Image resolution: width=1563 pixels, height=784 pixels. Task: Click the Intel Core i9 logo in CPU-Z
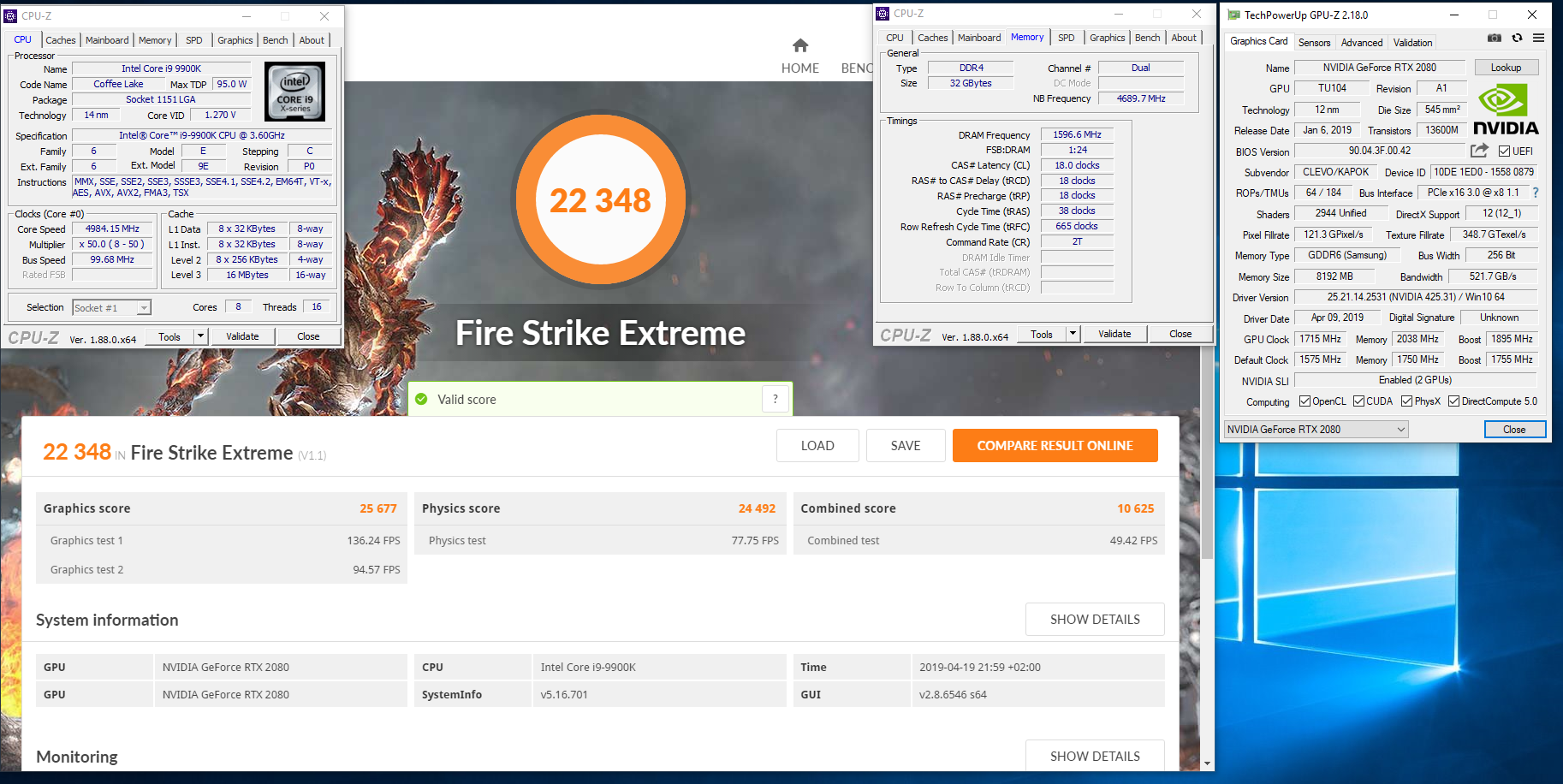[x=294, y=92]
